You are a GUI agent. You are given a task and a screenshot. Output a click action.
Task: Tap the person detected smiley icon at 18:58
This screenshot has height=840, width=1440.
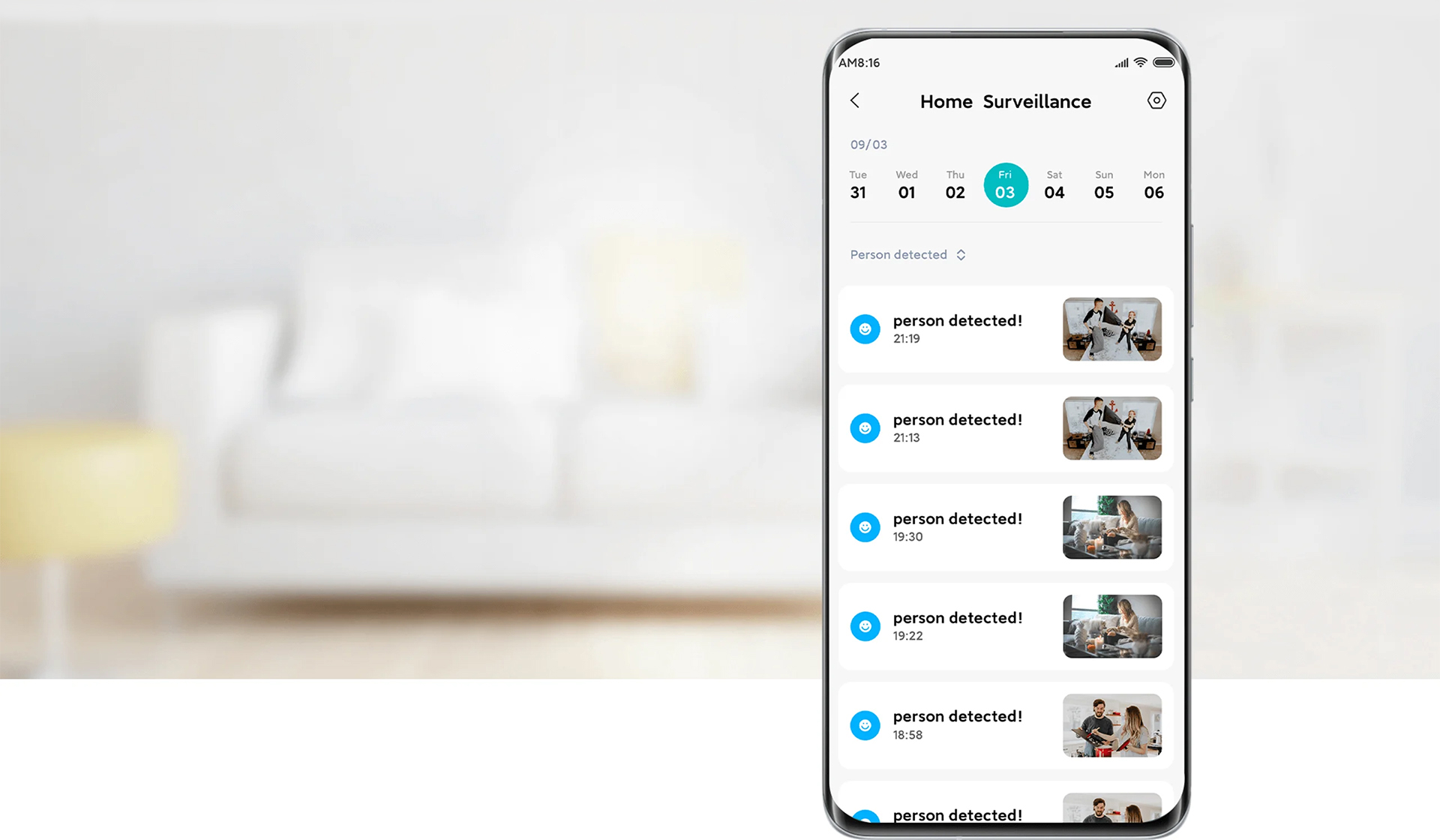[865, 725]
